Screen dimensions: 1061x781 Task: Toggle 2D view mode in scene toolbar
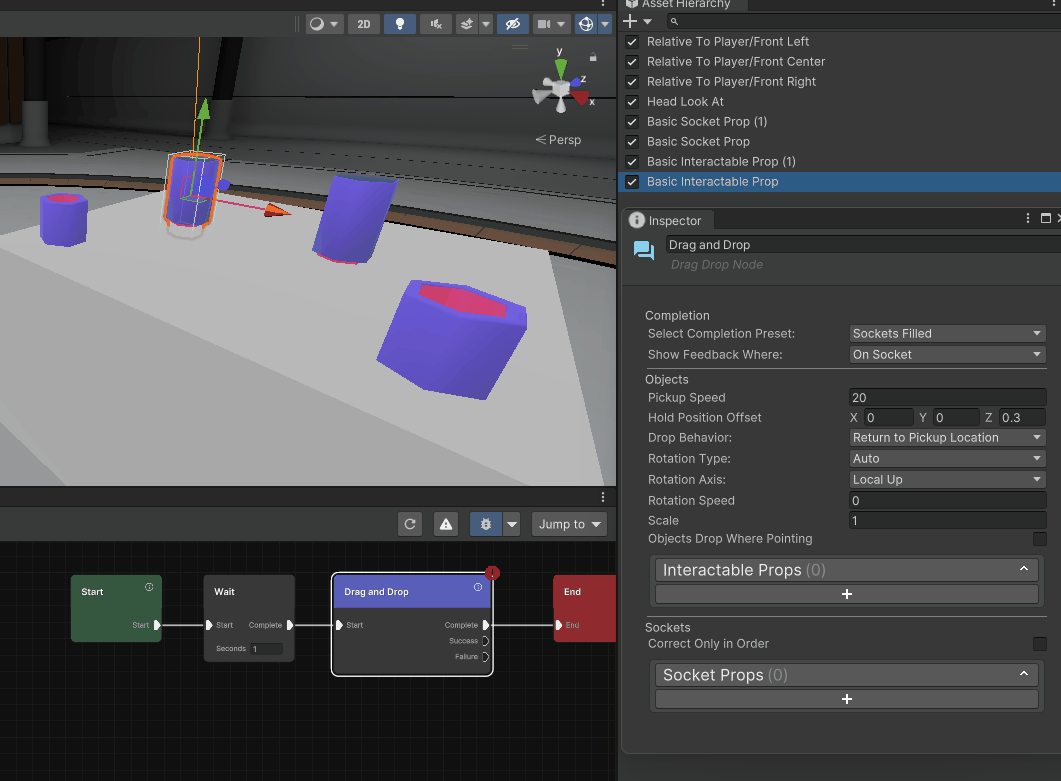(x=363, y=24)
